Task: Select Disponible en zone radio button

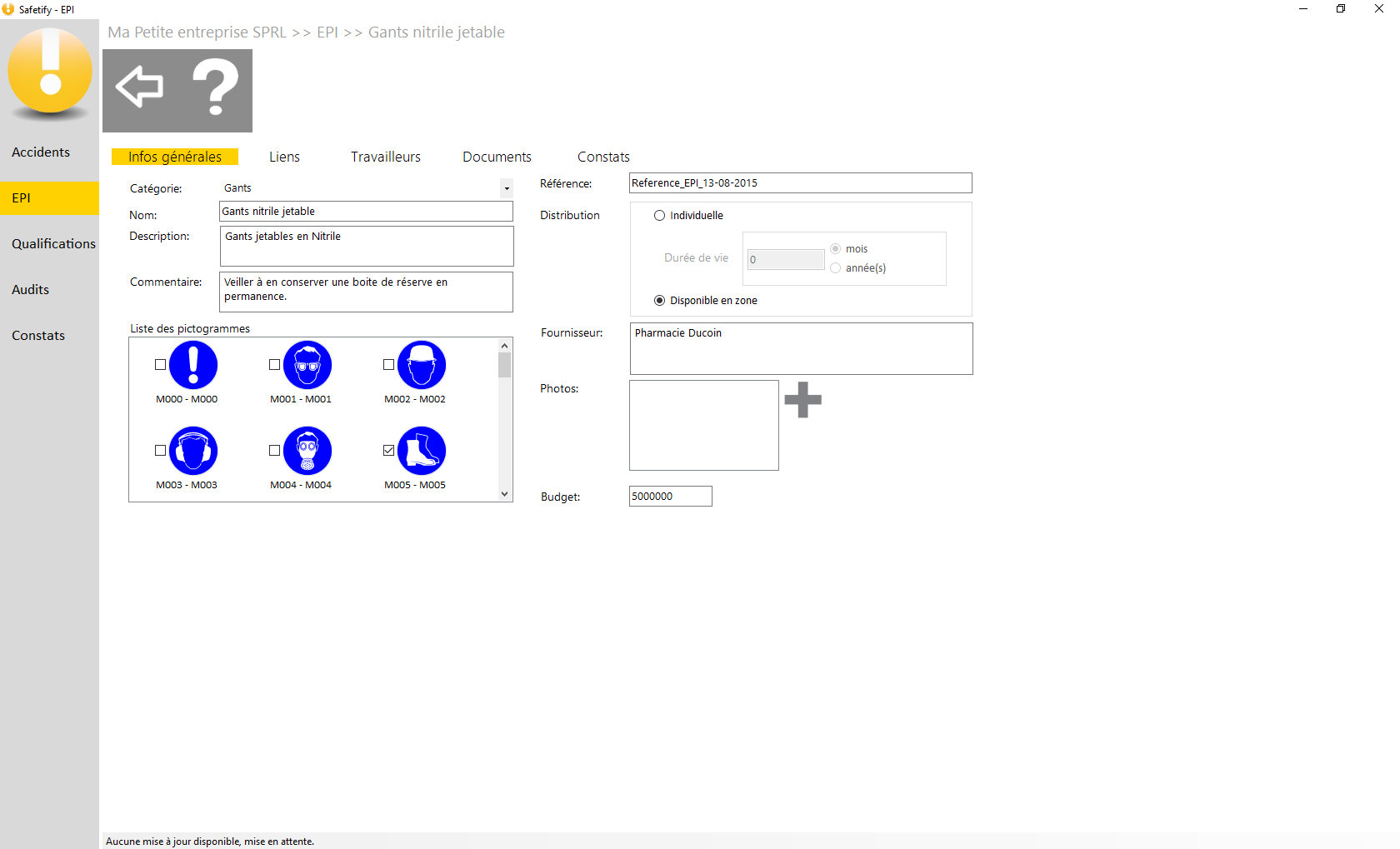Action: (x=659, y=301)
